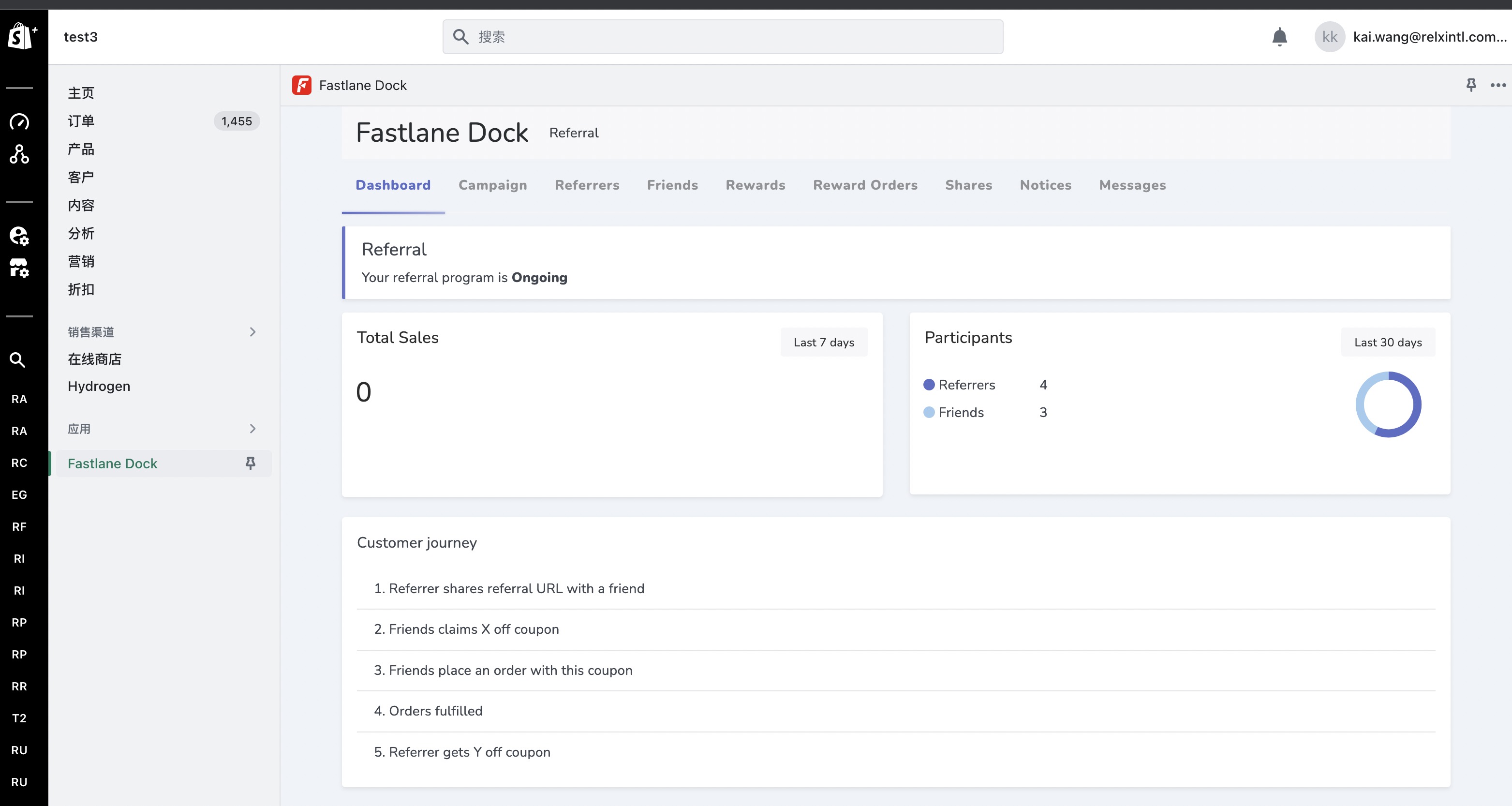Click the kai.wang@relxintl.com account name
Viewport: 1512px width, 806px height.
(1430, 37)
